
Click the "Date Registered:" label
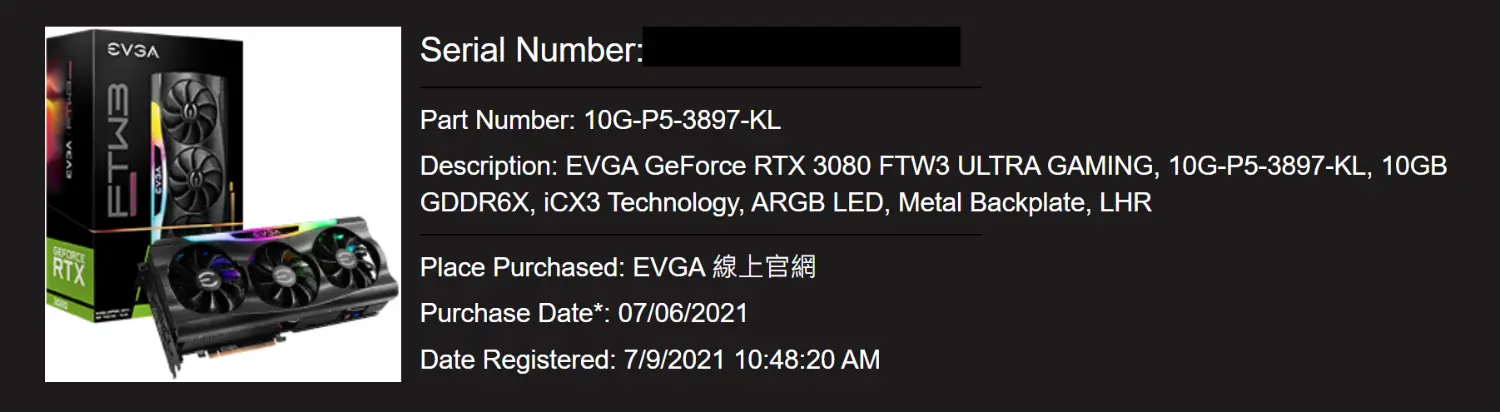coord(517,359)
